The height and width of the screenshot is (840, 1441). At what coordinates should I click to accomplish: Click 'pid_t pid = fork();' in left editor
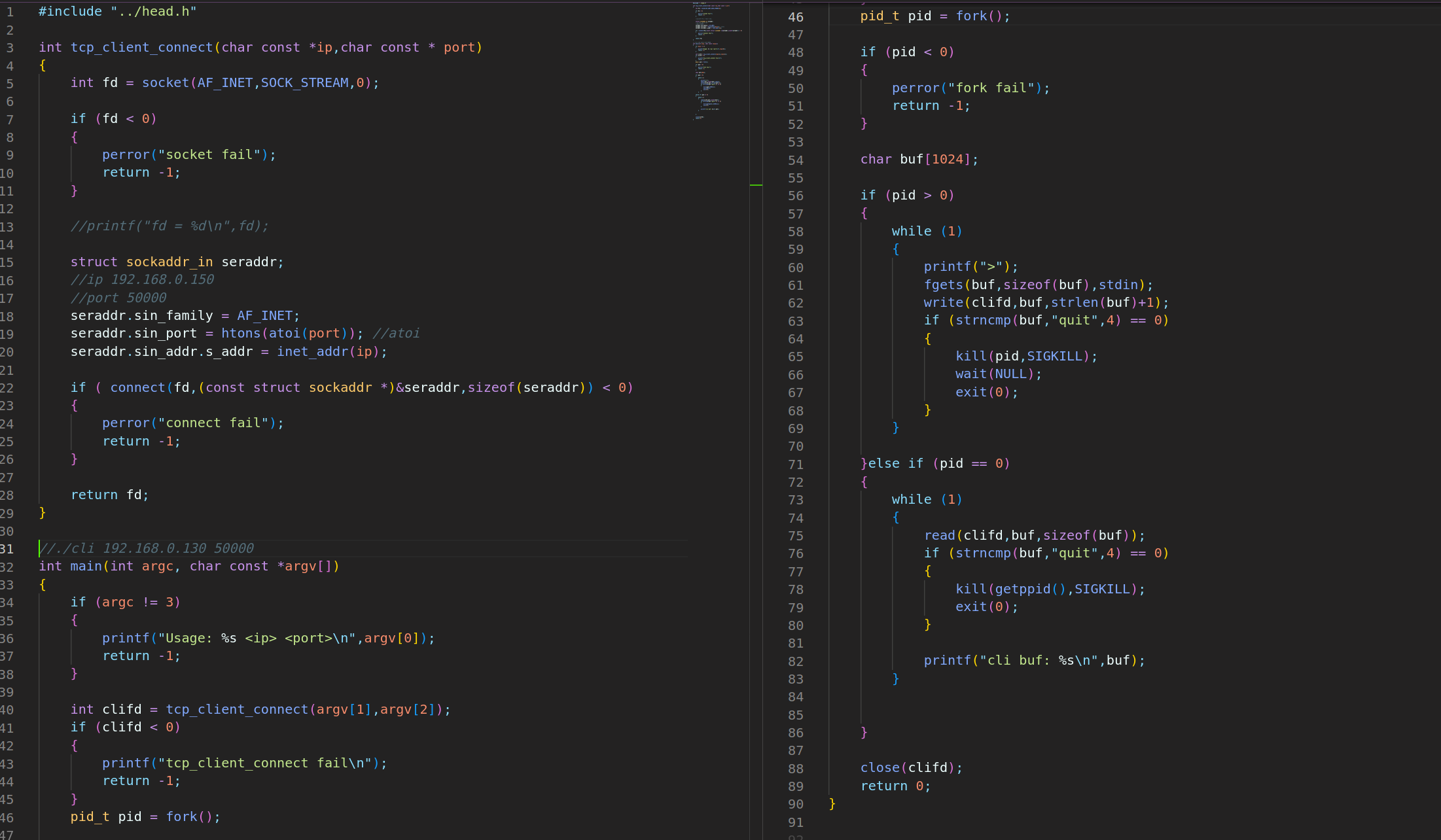145,816
